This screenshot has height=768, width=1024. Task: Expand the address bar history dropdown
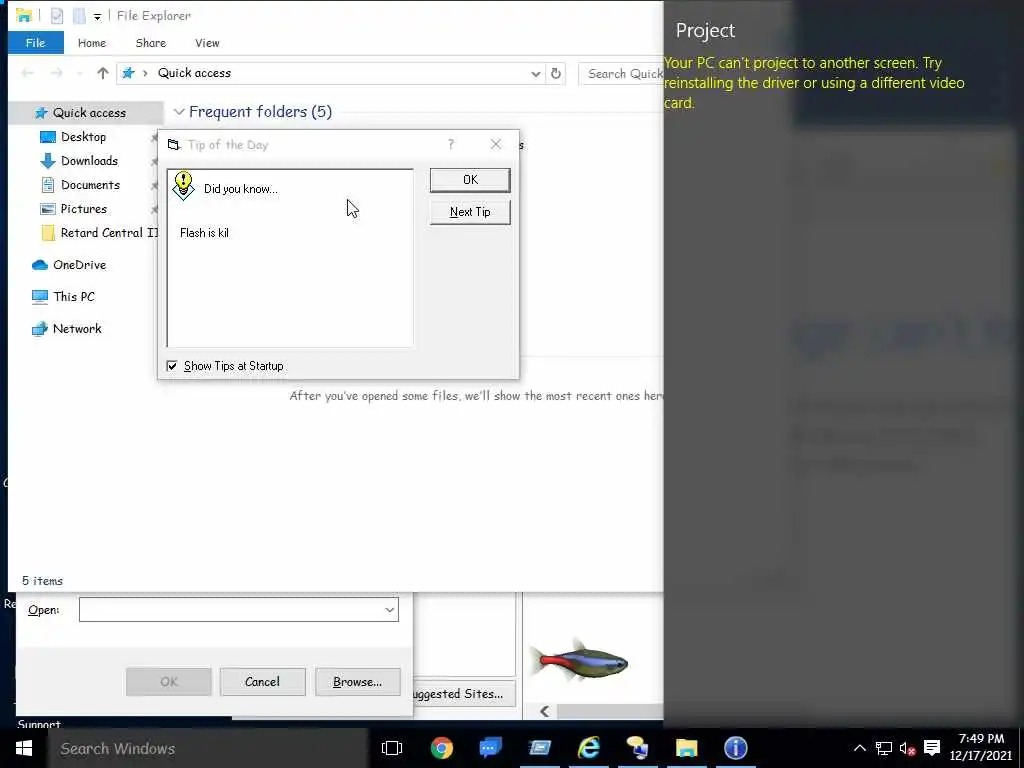click(536, 74)
